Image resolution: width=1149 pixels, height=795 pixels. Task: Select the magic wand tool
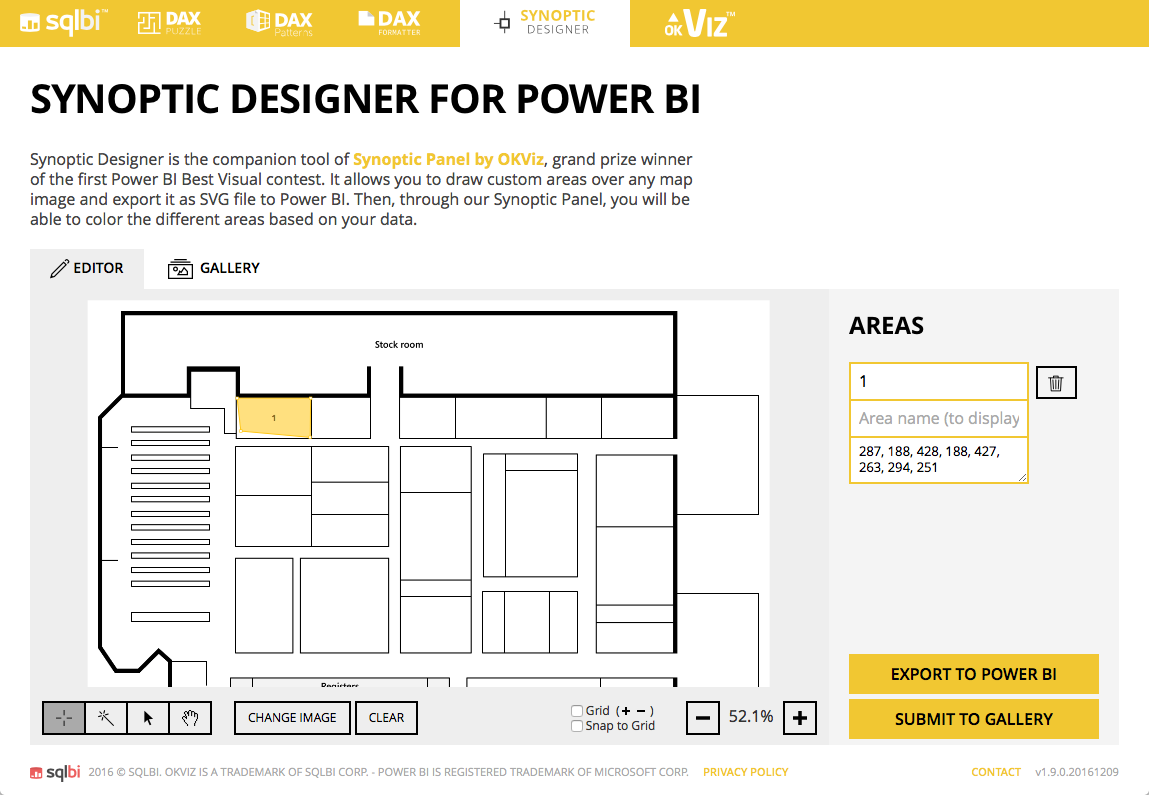click(x=106, y=718)
